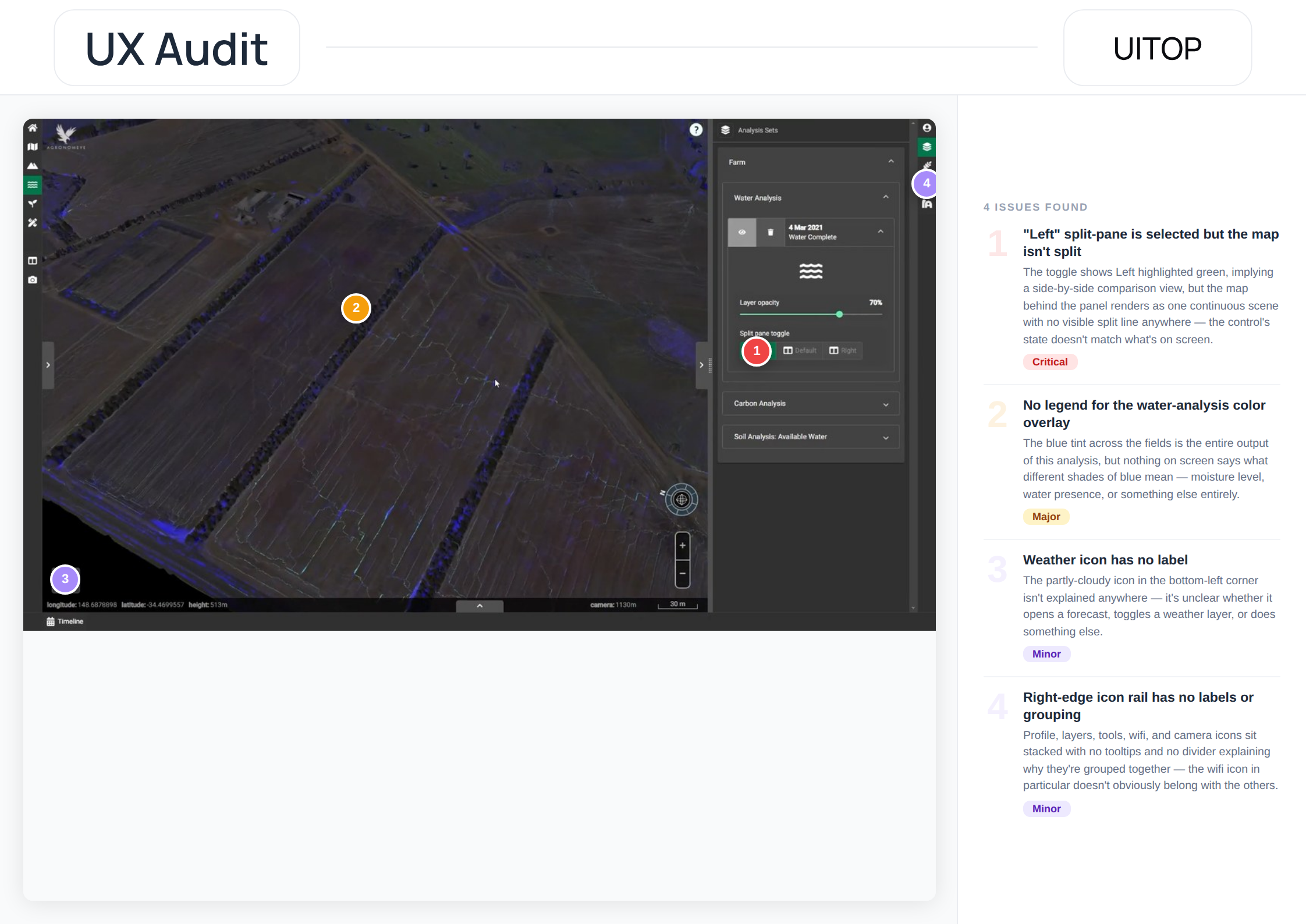Take a snapshot with the camera icon
The width and height of the screenshot is (1306, 924).
pos(33,280)
